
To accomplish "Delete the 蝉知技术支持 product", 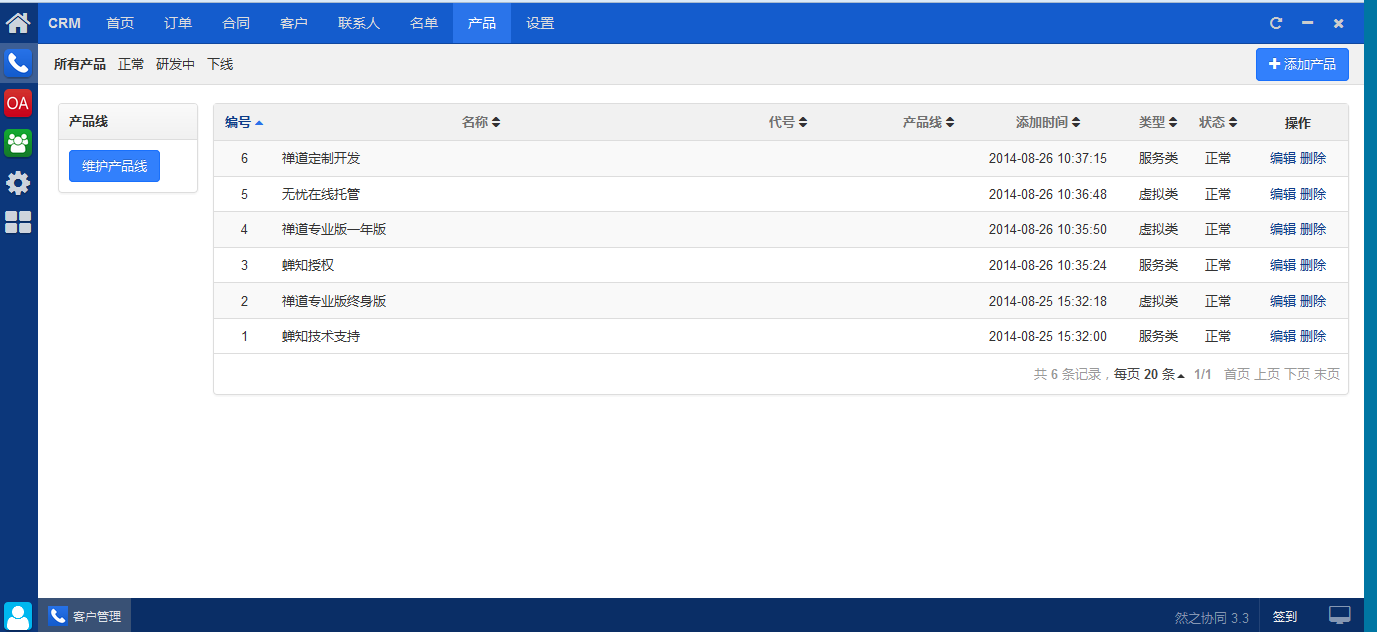I will [1313, 336].
